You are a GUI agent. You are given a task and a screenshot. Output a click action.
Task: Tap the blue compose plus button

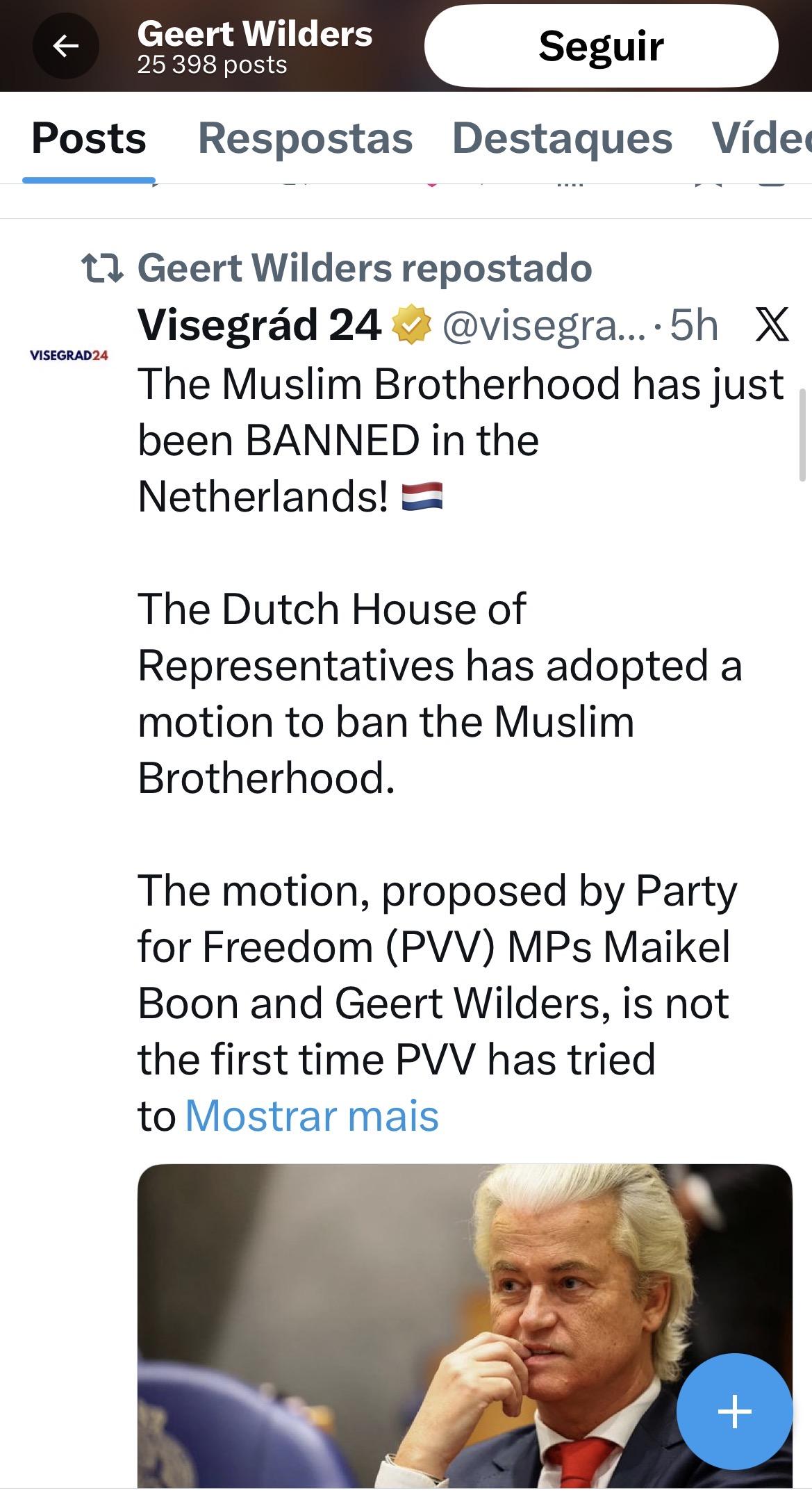point(734,1412)
